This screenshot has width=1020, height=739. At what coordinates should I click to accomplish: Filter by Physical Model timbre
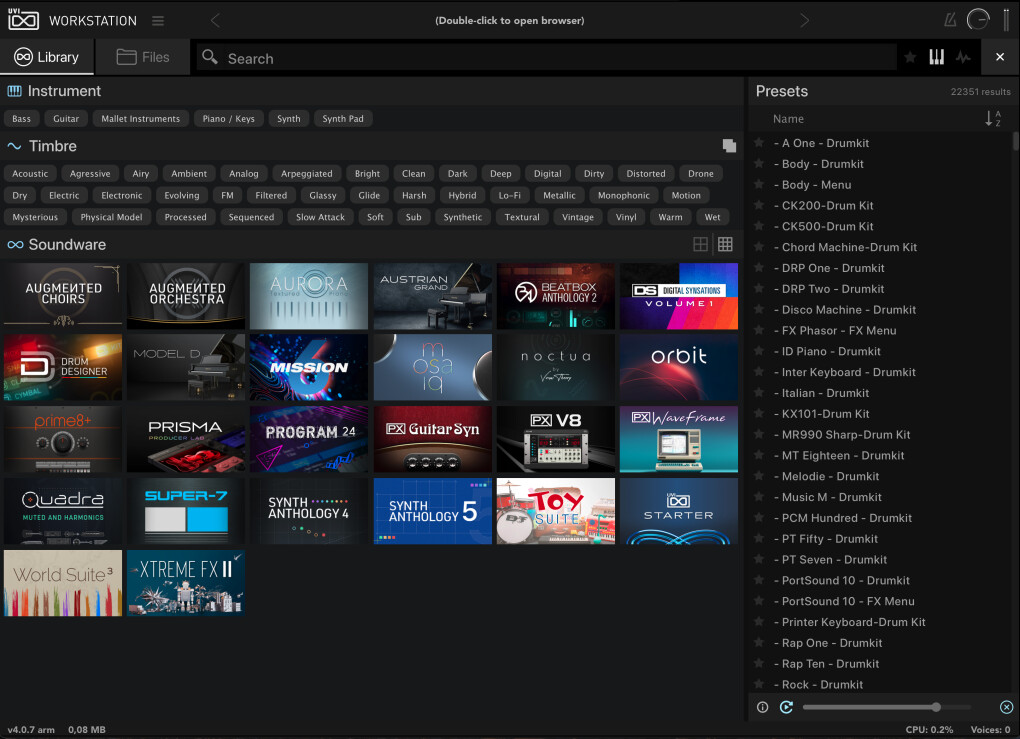tap(111, 217)
